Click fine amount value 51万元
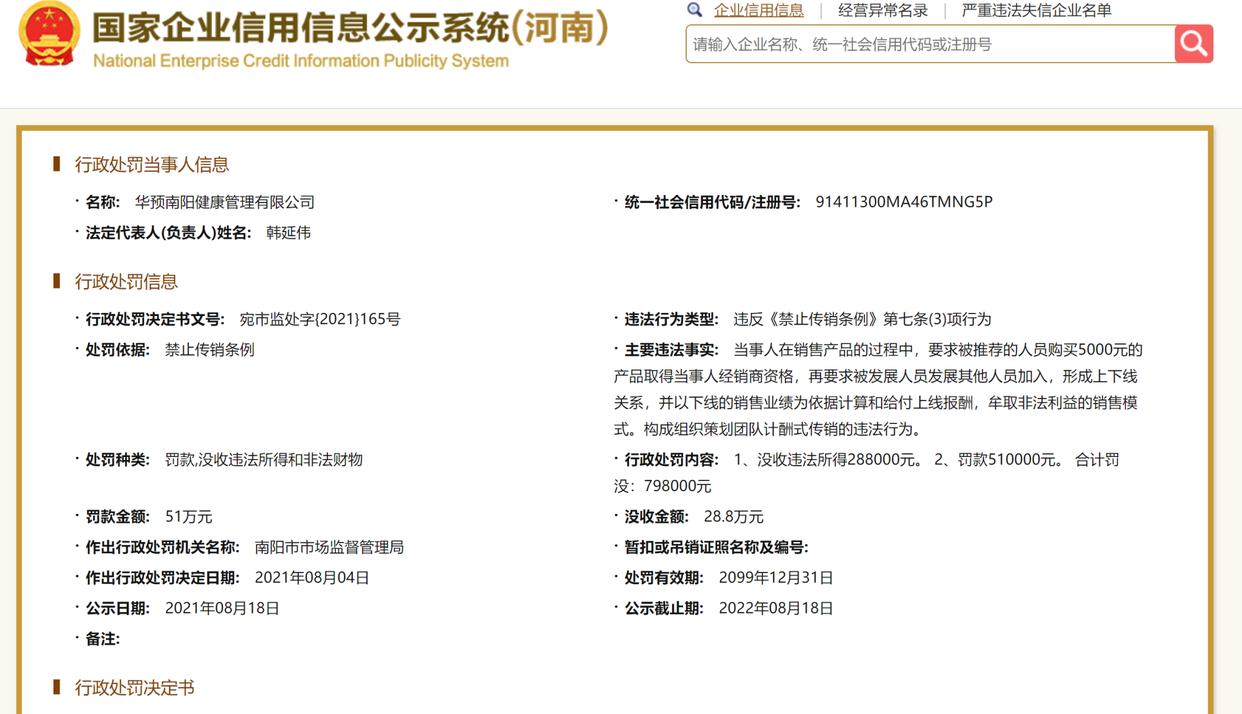 189,517
